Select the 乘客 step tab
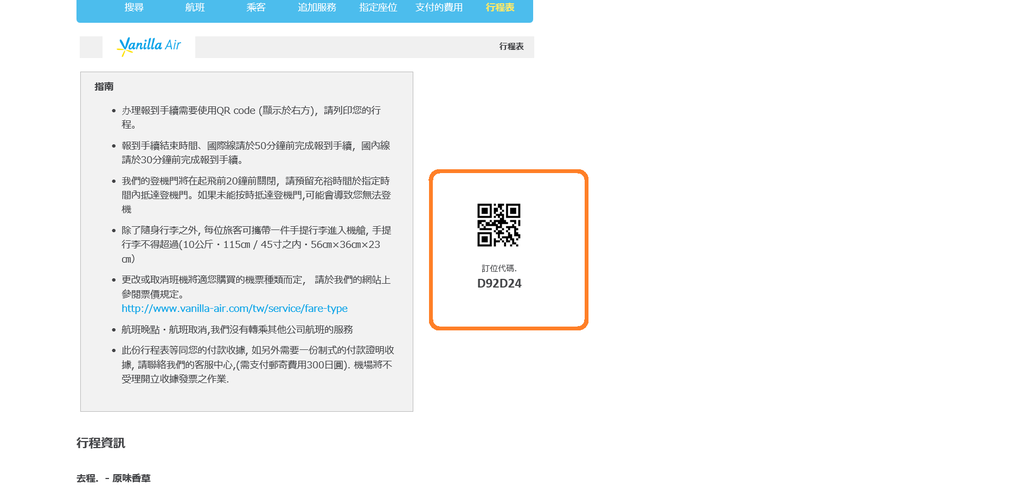 255,8
